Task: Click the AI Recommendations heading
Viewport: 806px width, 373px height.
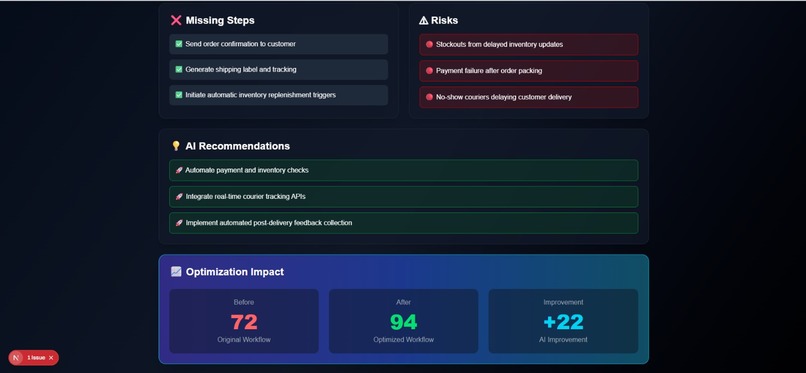Action: pyautogui.click(x=237, y=146)
